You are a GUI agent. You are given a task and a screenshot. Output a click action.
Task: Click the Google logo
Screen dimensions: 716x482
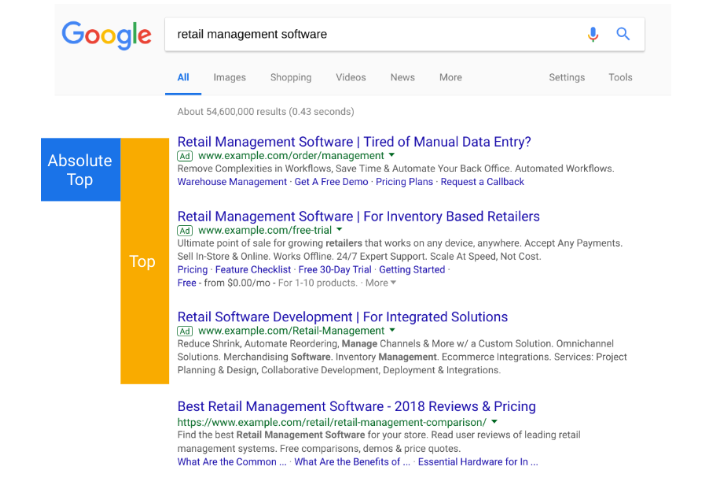[x=106, y=35]
